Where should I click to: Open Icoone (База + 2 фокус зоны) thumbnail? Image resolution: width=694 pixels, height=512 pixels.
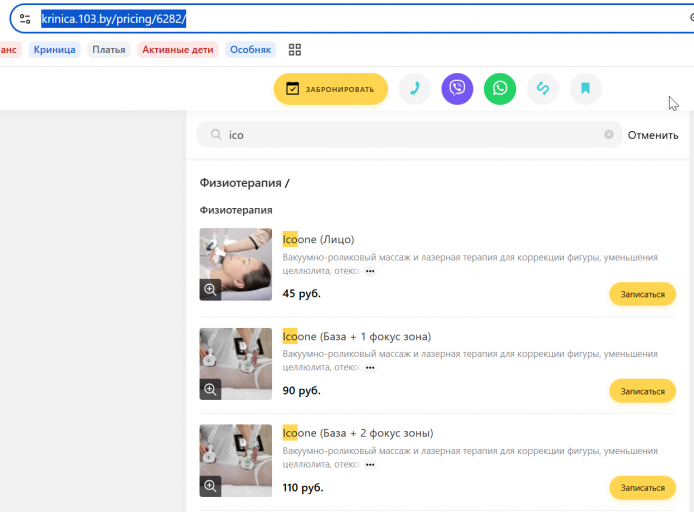pyautogui.click(x=235, y=461)
